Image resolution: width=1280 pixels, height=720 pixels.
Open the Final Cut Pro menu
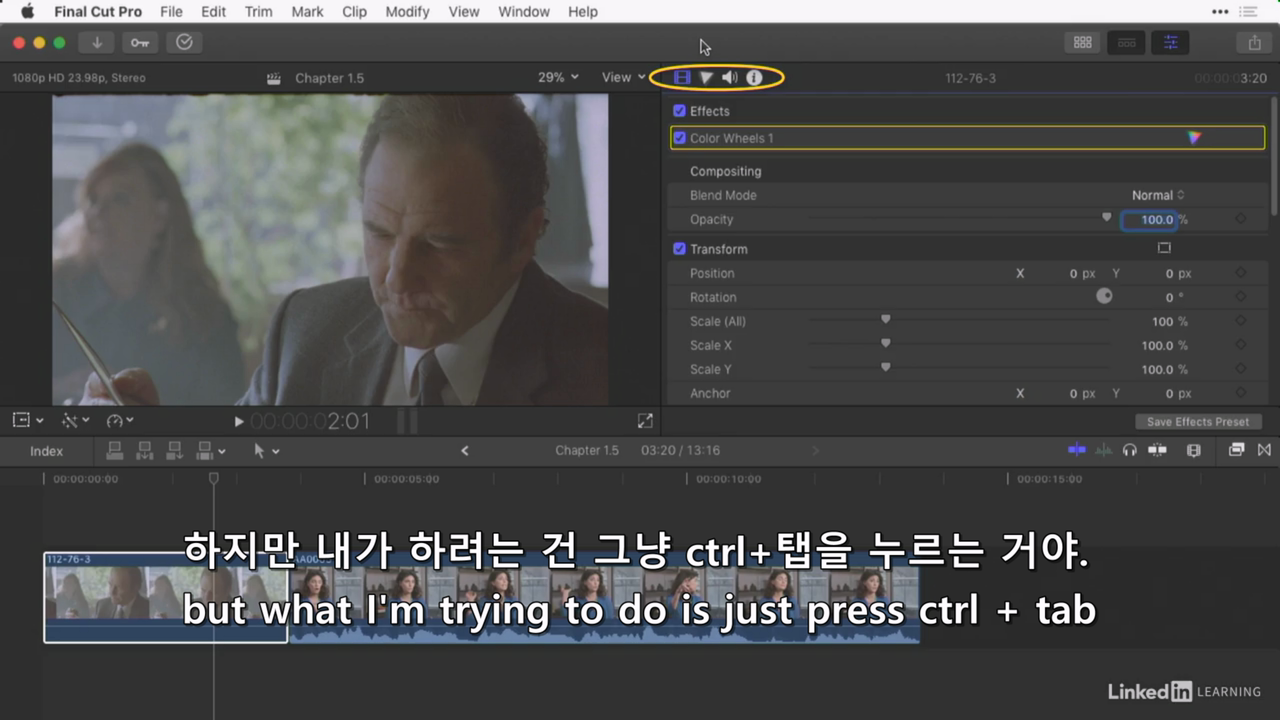point(98,12)
